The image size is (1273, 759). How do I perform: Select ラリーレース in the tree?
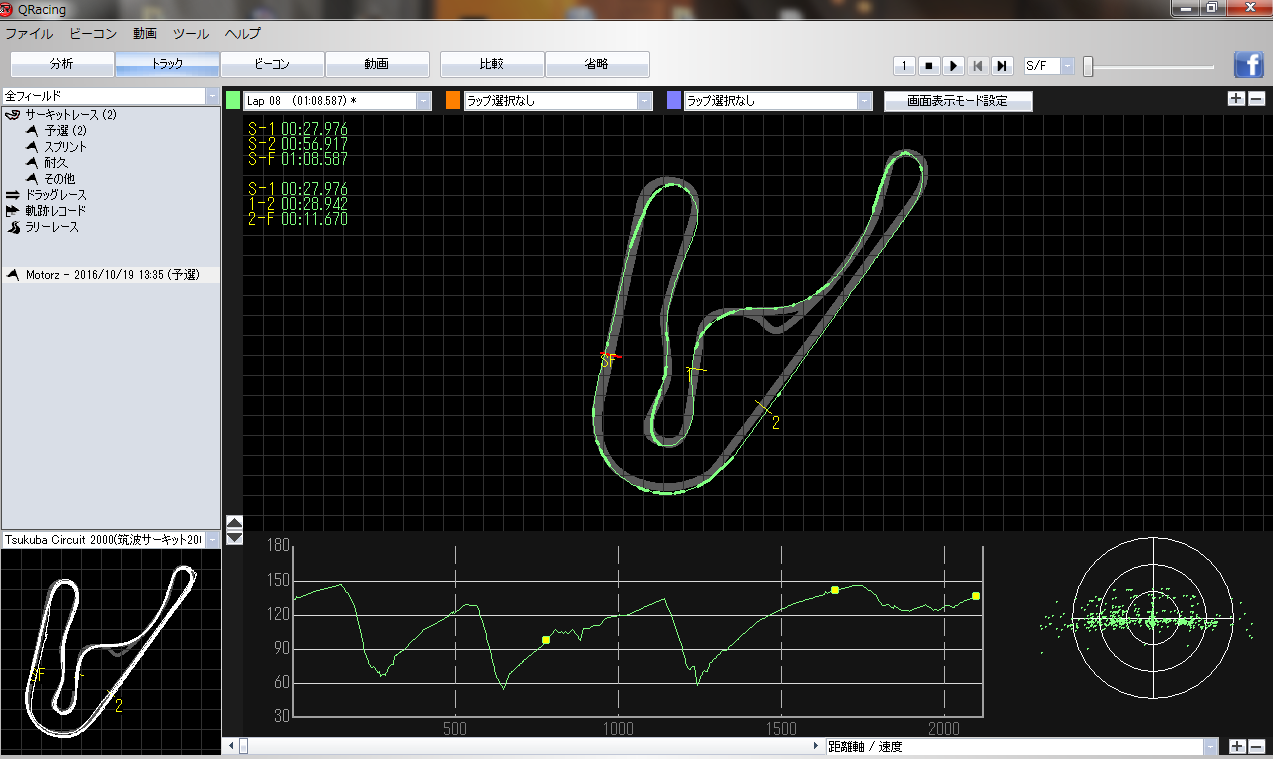[x=52, y=227]
